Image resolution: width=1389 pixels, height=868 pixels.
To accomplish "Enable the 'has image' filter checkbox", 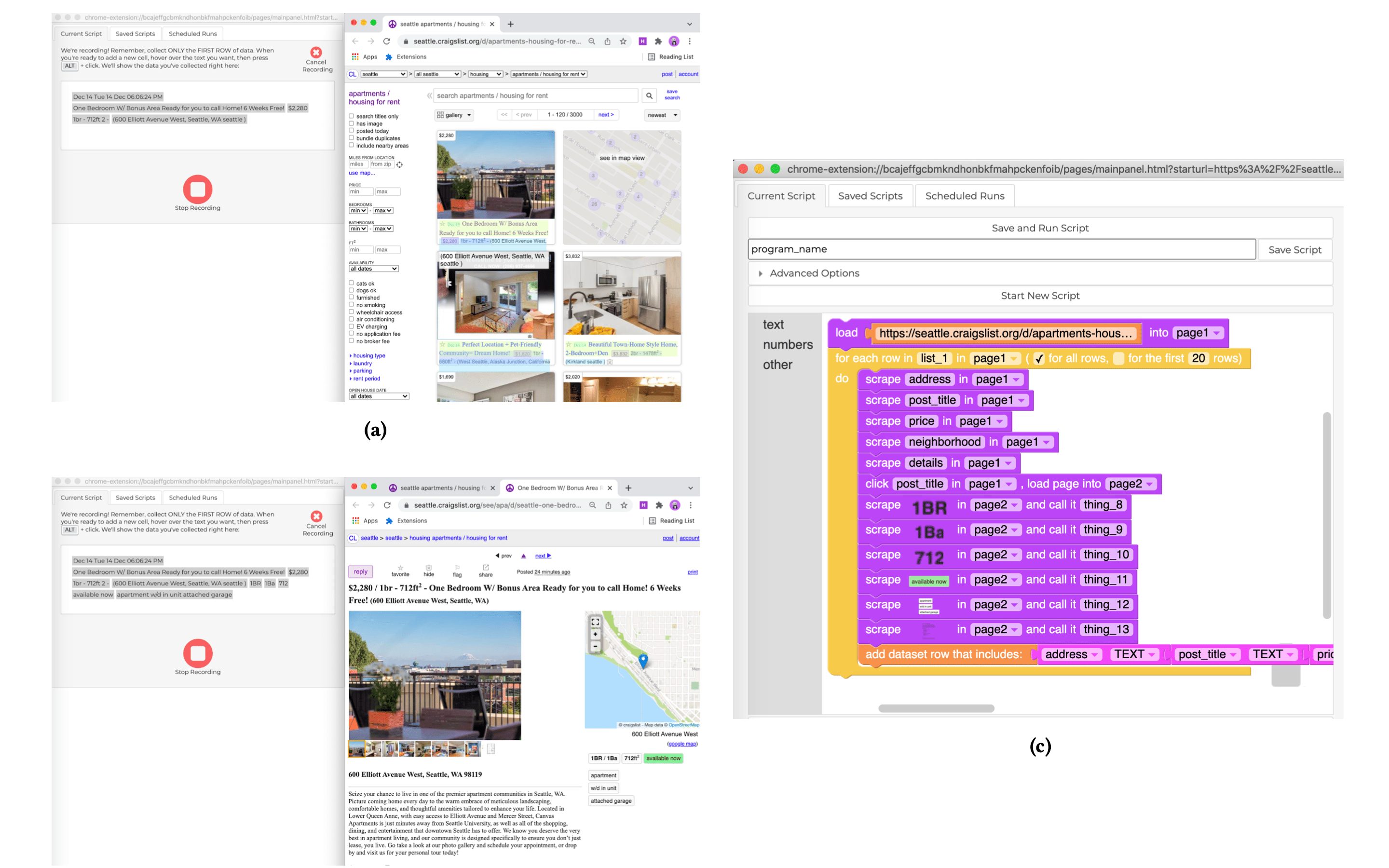I will pyautogui.click(x=351, y=123).
